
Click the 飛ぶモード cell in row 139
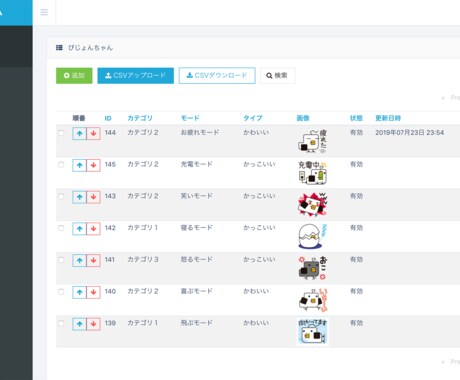tap(197, 323)
